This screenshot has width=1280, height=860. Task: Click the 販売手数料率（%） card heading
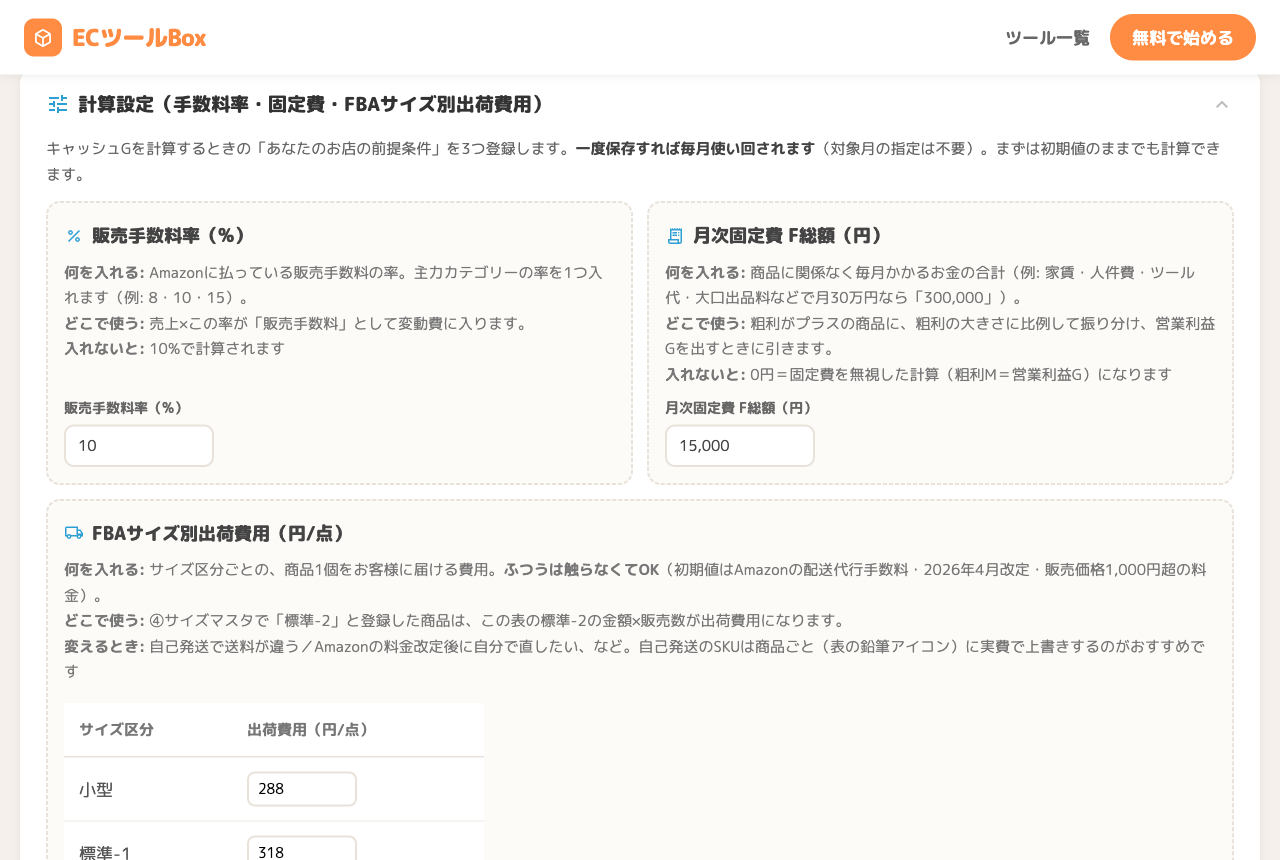tap(169, 236)
